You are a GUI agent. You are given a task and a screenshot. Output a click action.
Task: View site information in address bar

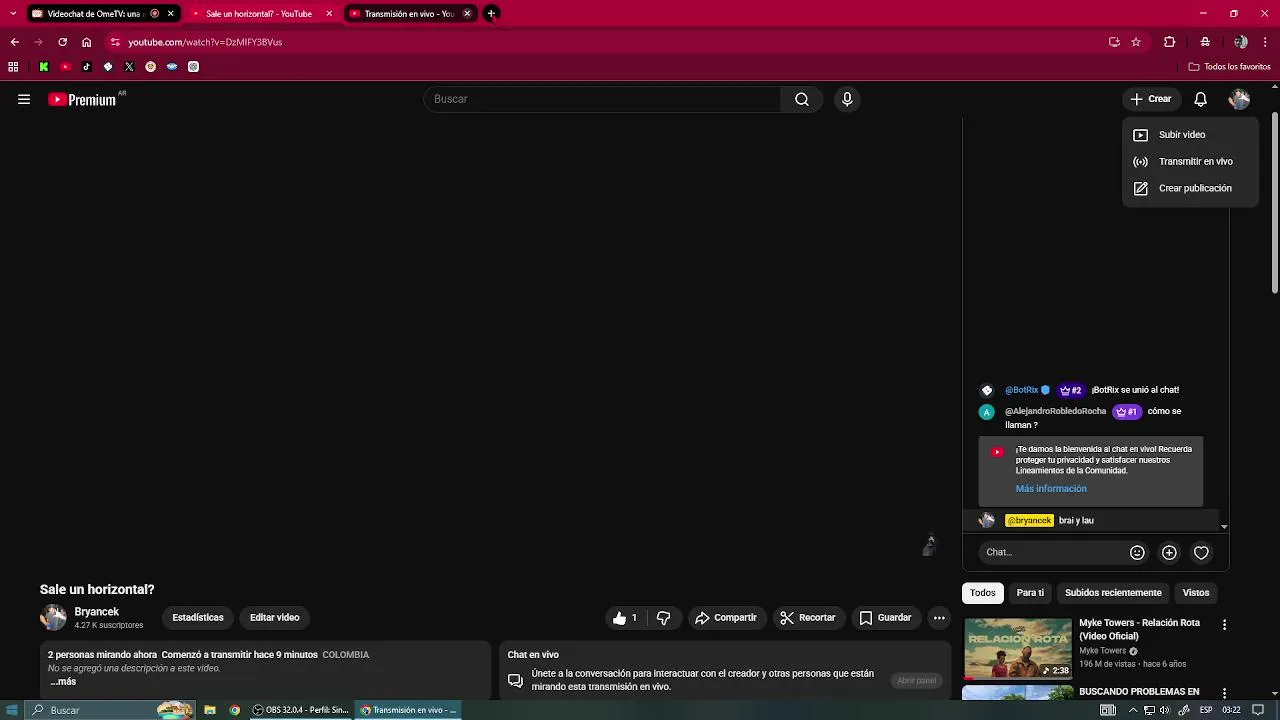point(115,42)
